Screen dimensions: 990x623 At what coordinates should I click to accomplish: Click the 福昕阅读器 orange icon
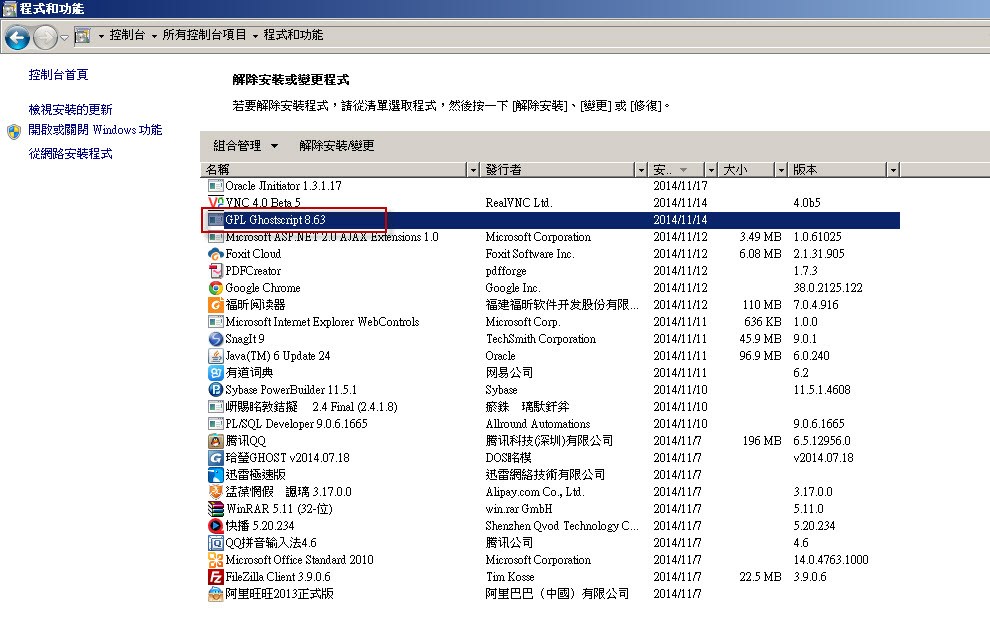215,305
